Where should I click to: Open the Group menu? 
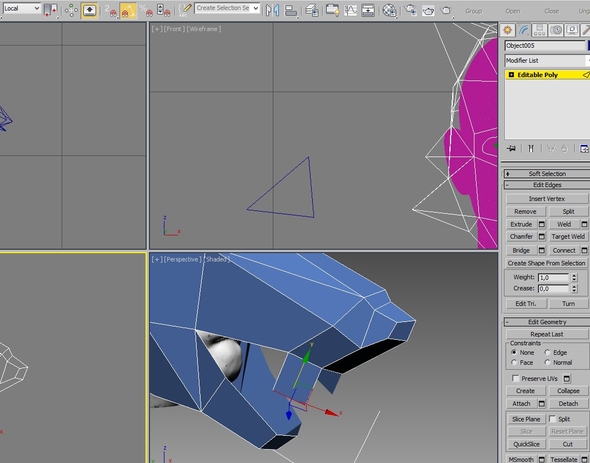473,11
